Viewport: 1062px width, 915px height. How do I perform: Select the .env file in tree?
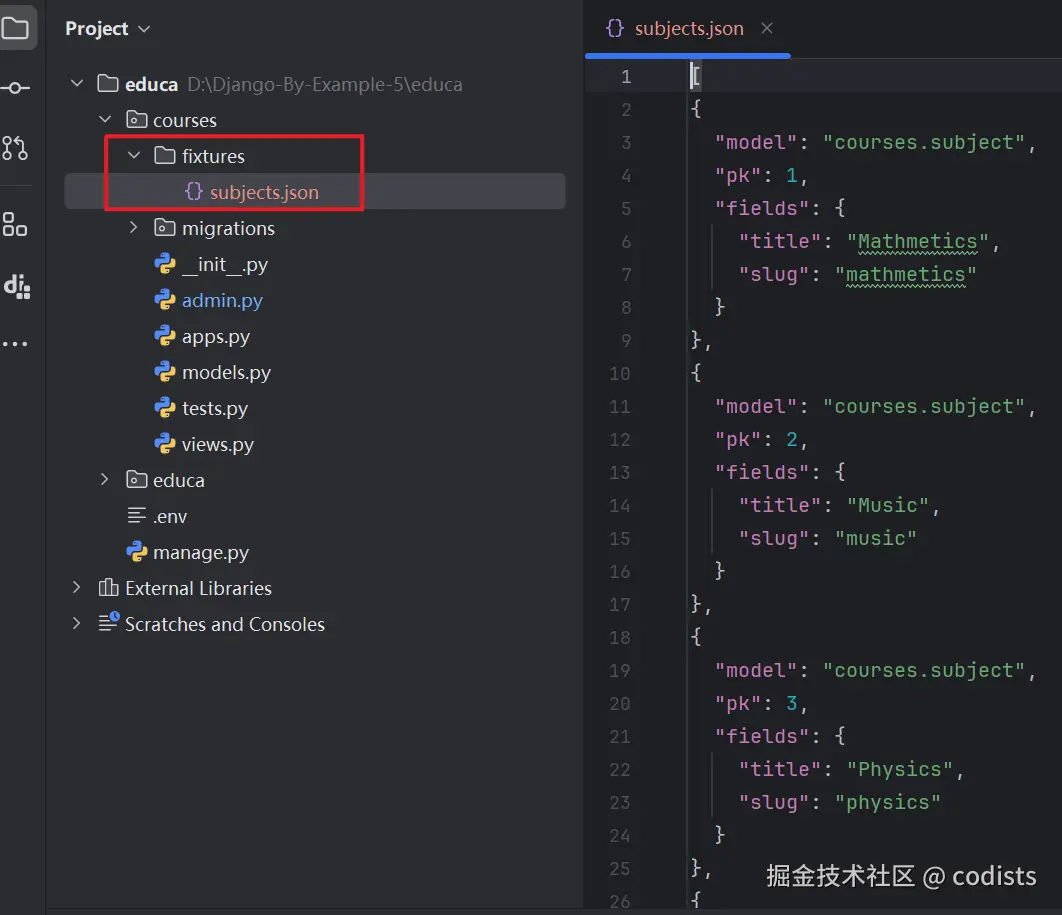(170, 516)
